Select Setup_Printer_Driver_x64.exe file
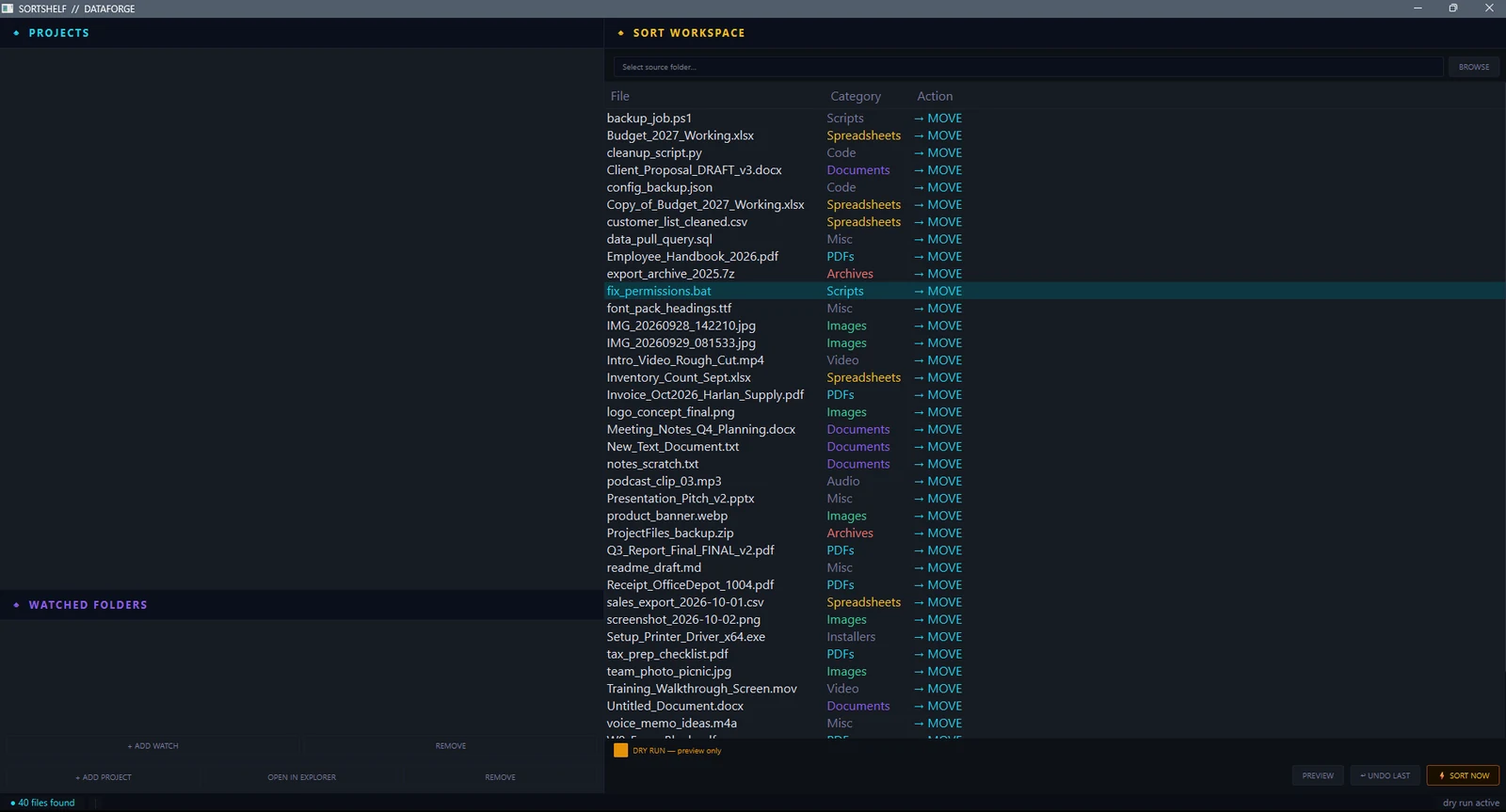Viewport: 1506px width, 812px height. (x=1054, y=637)
